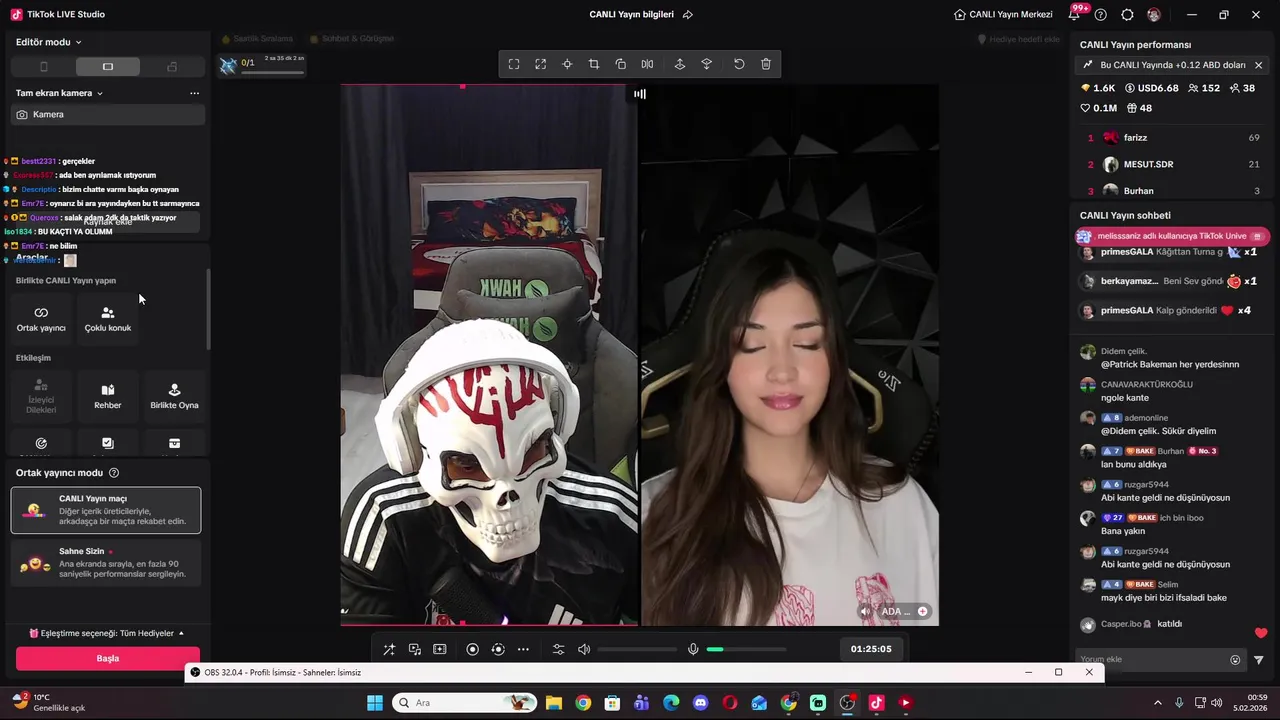Adjust the microphone level slider

pyautogui.click(x=746, y=649)
